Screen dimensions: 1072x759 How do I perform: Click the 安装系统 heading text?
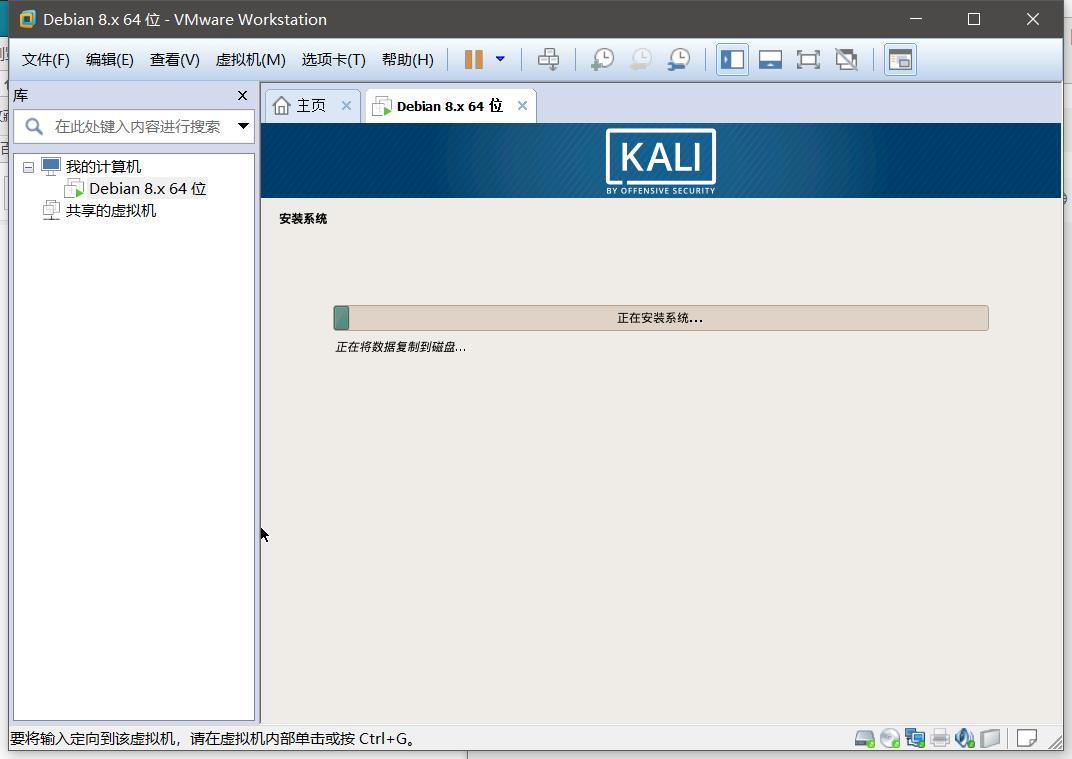(x=303, y=219)
